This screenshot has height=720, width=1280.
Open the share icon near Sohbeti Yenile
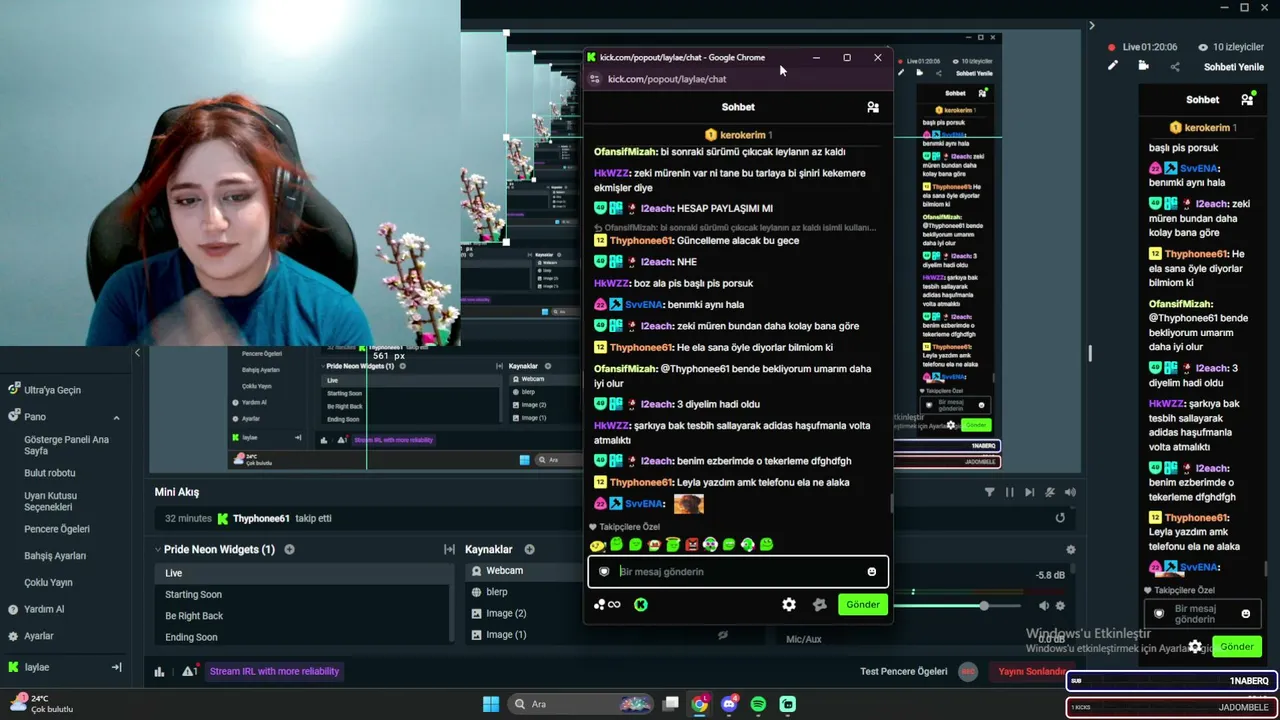coord(1175,67)
